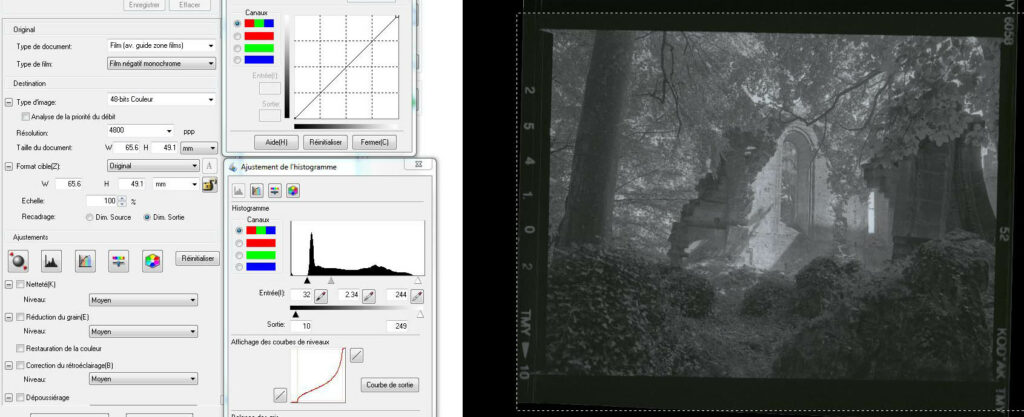Select red channel radio in Histogramme section
This screenshot has height=417, width=1024.
[239, 243]
